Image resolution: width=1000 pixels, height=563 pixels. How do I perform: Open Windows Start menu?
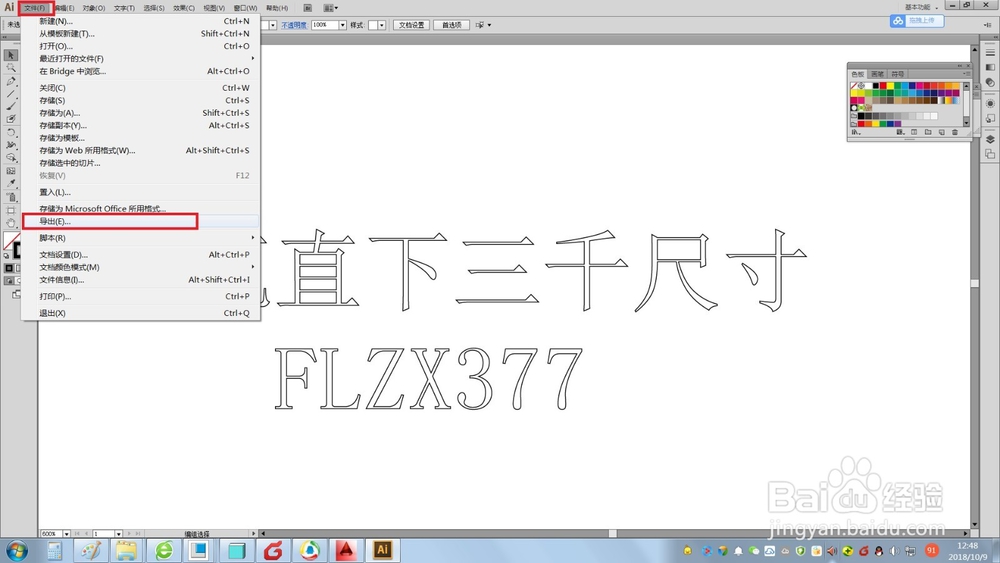coord(17,550)
